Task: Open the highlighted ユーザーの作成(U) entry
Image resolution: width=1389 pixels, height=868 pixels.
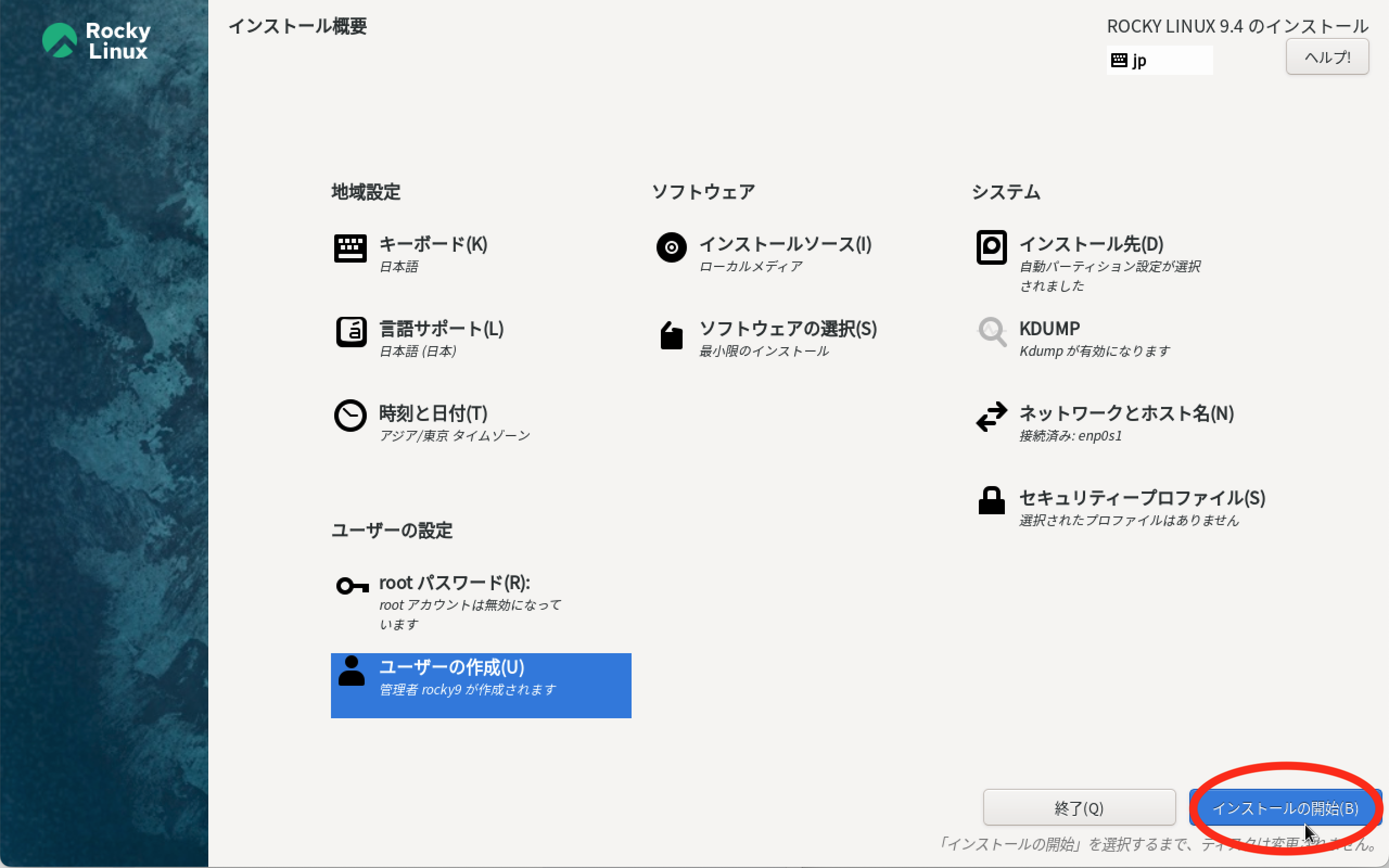Action: 481,685
